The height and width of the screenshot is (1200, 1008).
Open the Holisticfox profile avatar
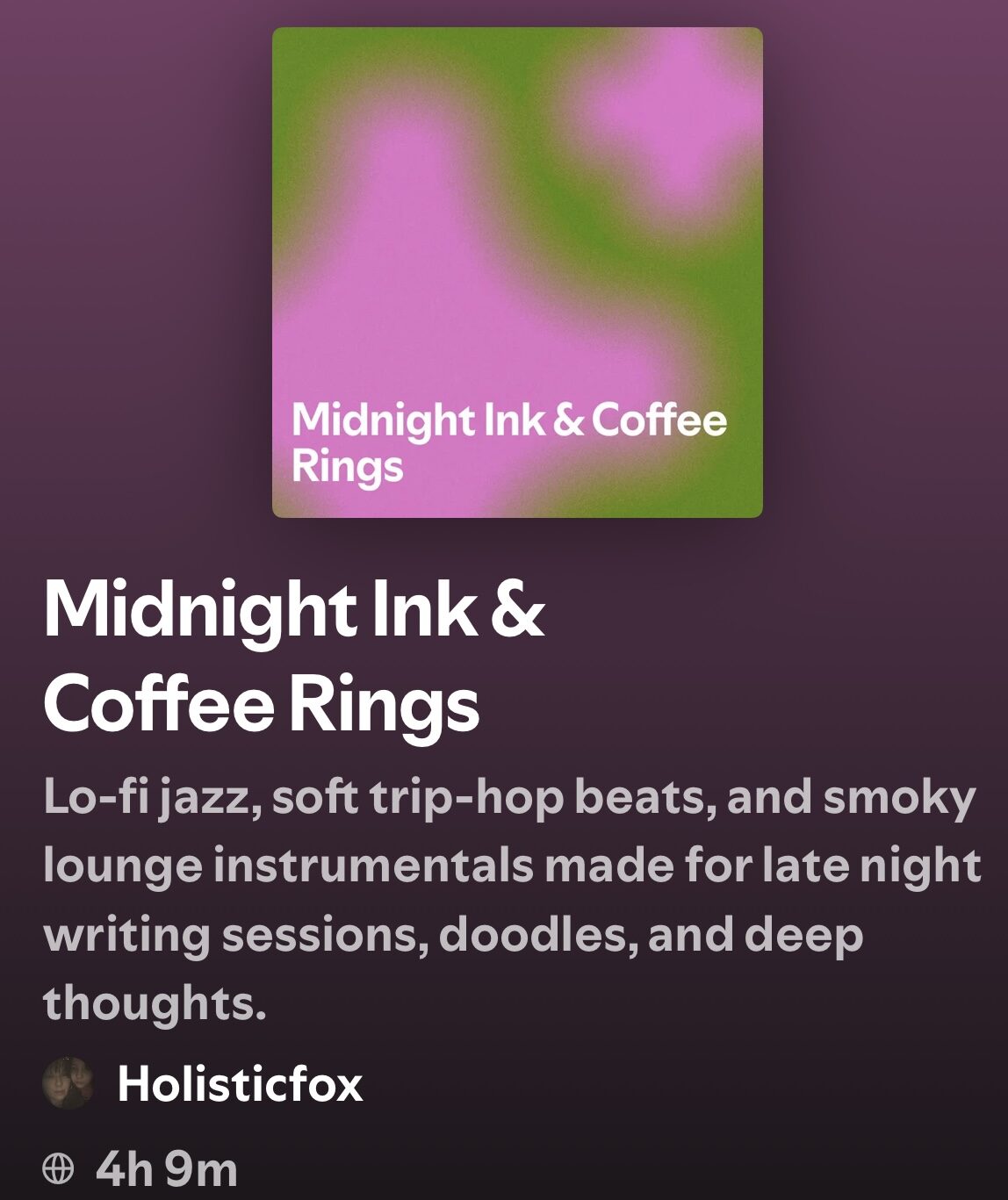68,1083
